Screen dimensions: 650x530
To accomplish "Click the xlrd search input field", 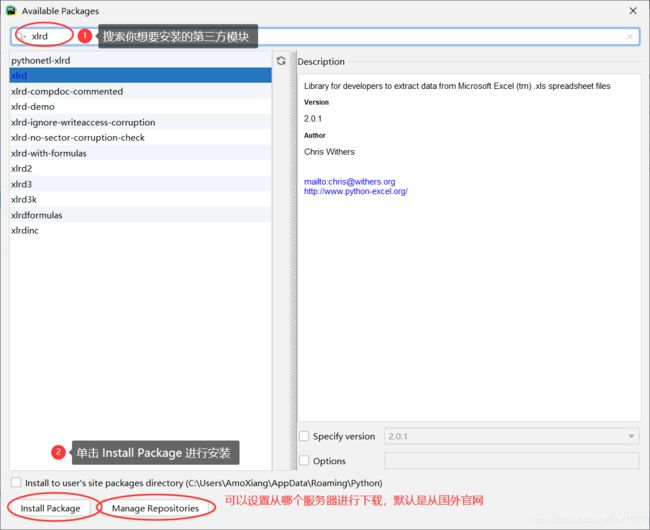I will tap(325, 36).
